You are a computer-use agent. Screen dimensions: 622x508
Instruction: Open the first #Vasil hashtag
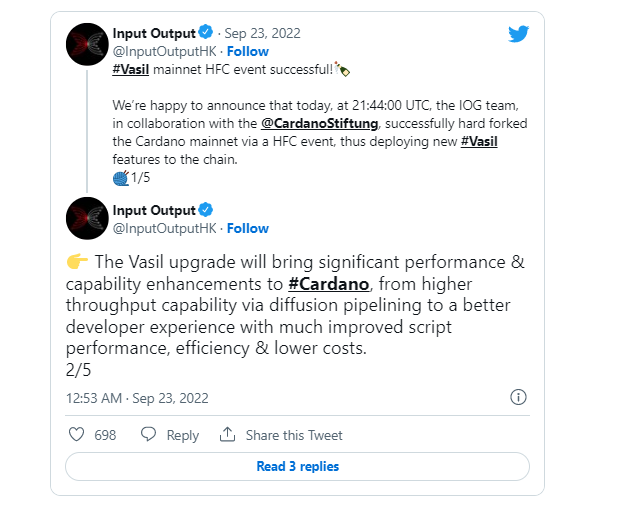[x=132, y=69]
